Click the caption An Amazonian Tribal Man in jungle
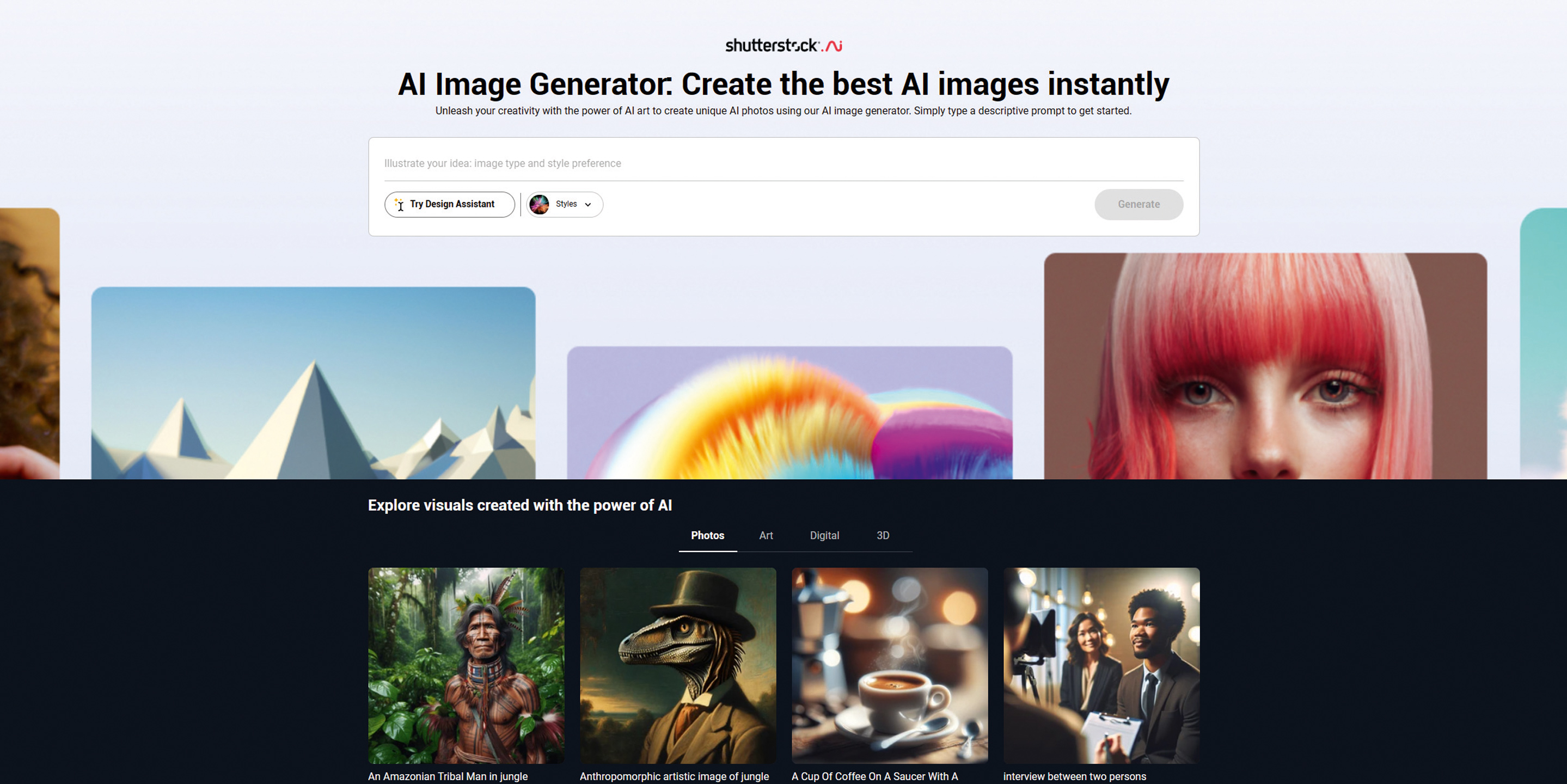Viewport: 1567px width, 784px height. pos(448,776)
